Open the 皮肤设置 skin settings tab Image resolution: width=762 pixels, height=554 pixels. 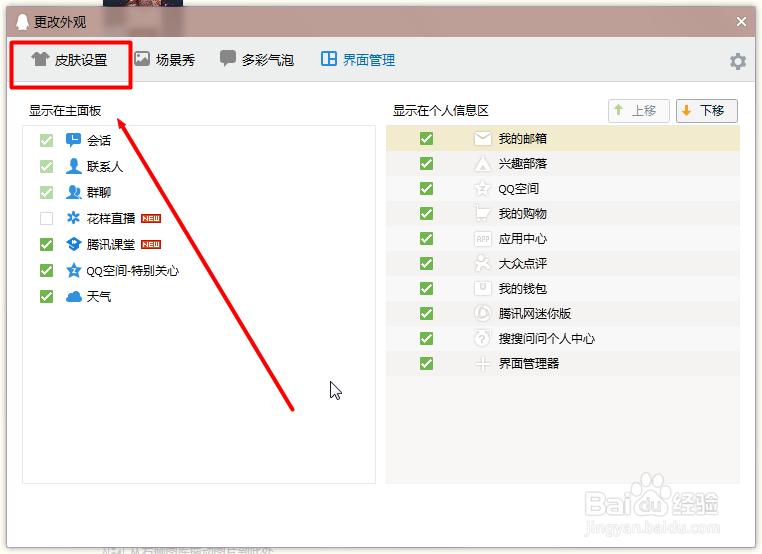pos(69,60)
